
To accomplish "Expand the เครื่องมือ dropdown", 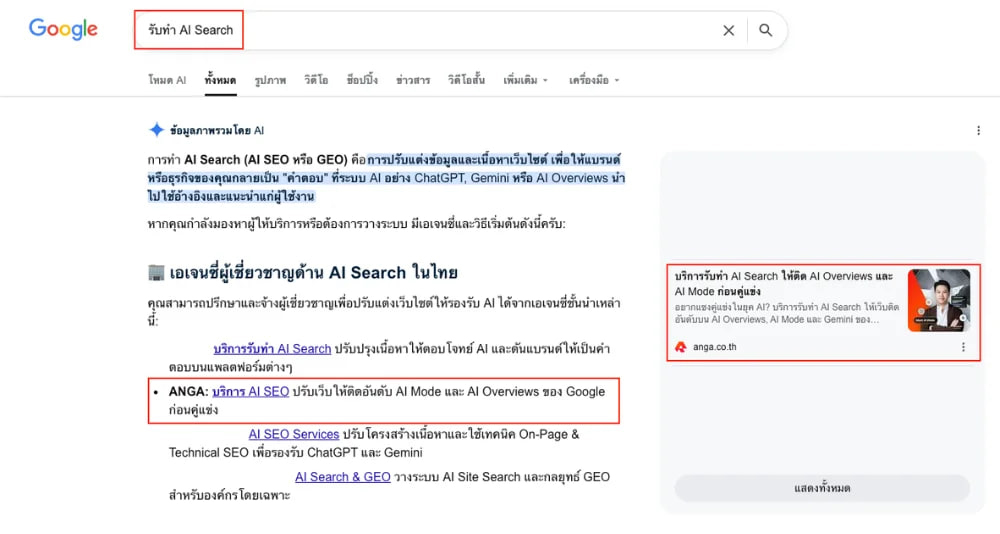I will pyautogui.click(x=594, y=80).
